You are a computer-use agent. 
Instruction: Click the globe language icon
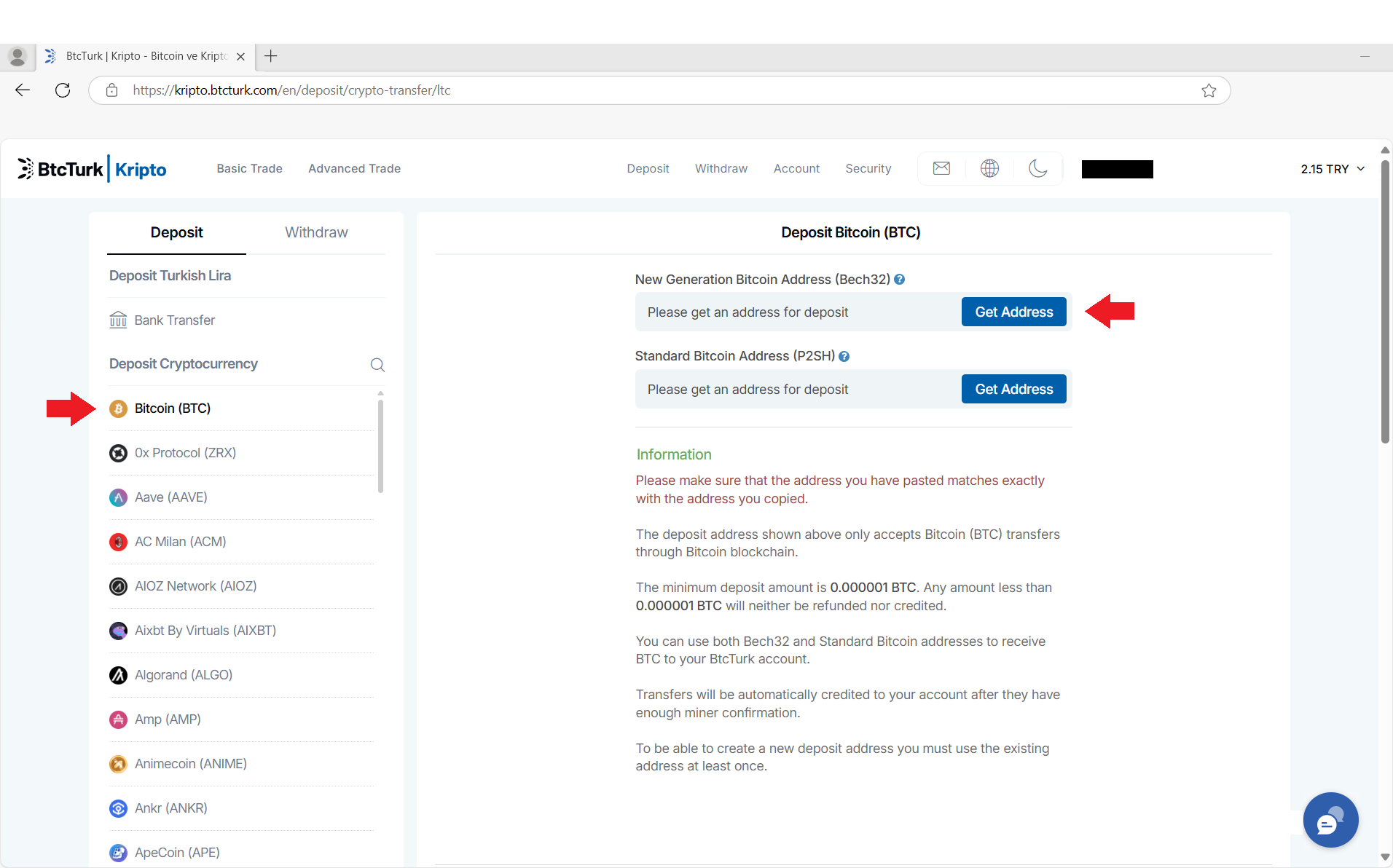pyautogui.click(x=989, y=168)
